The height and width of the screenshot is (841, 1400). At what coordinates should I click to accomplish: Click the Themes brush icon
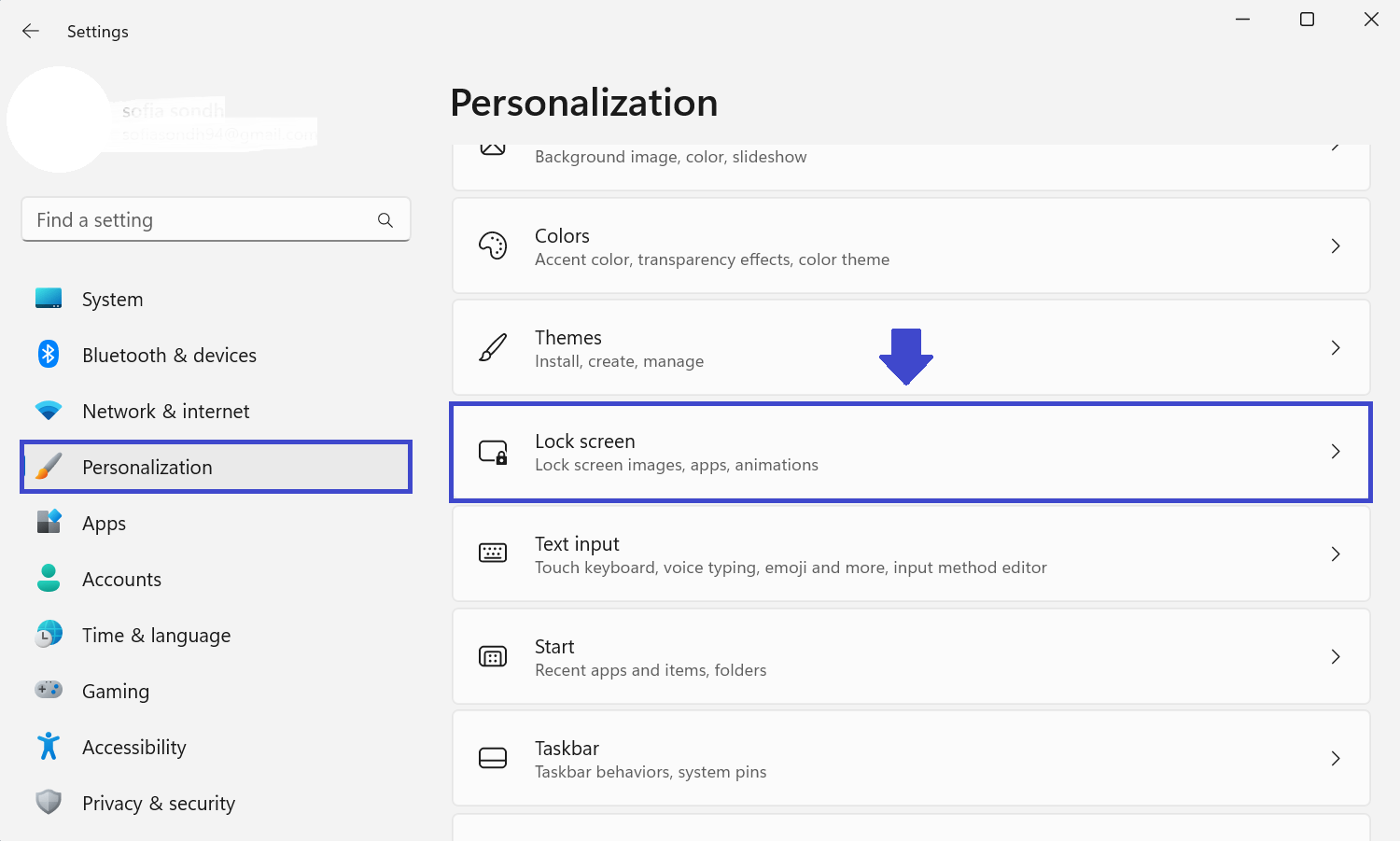493,348
